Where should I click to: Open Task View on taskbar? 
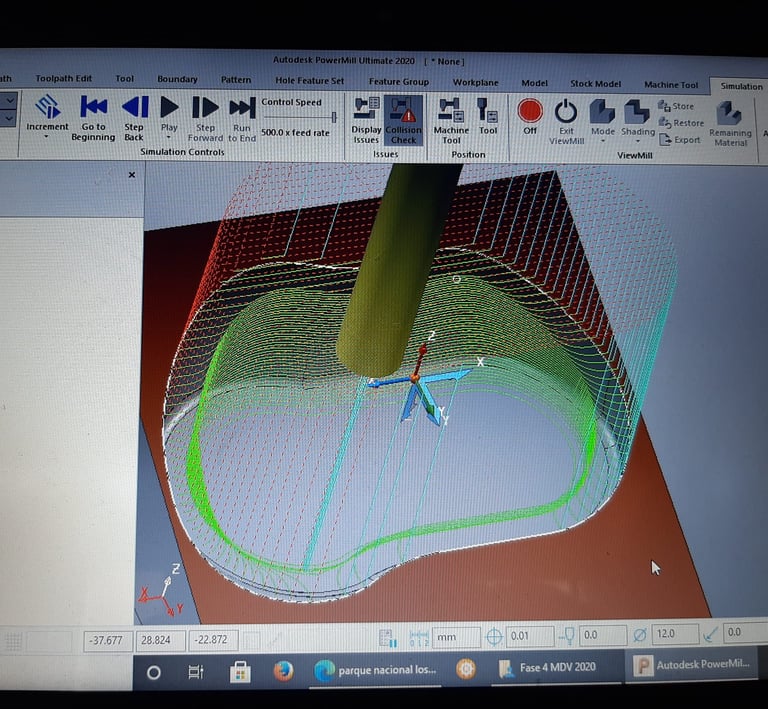[196, 672]
